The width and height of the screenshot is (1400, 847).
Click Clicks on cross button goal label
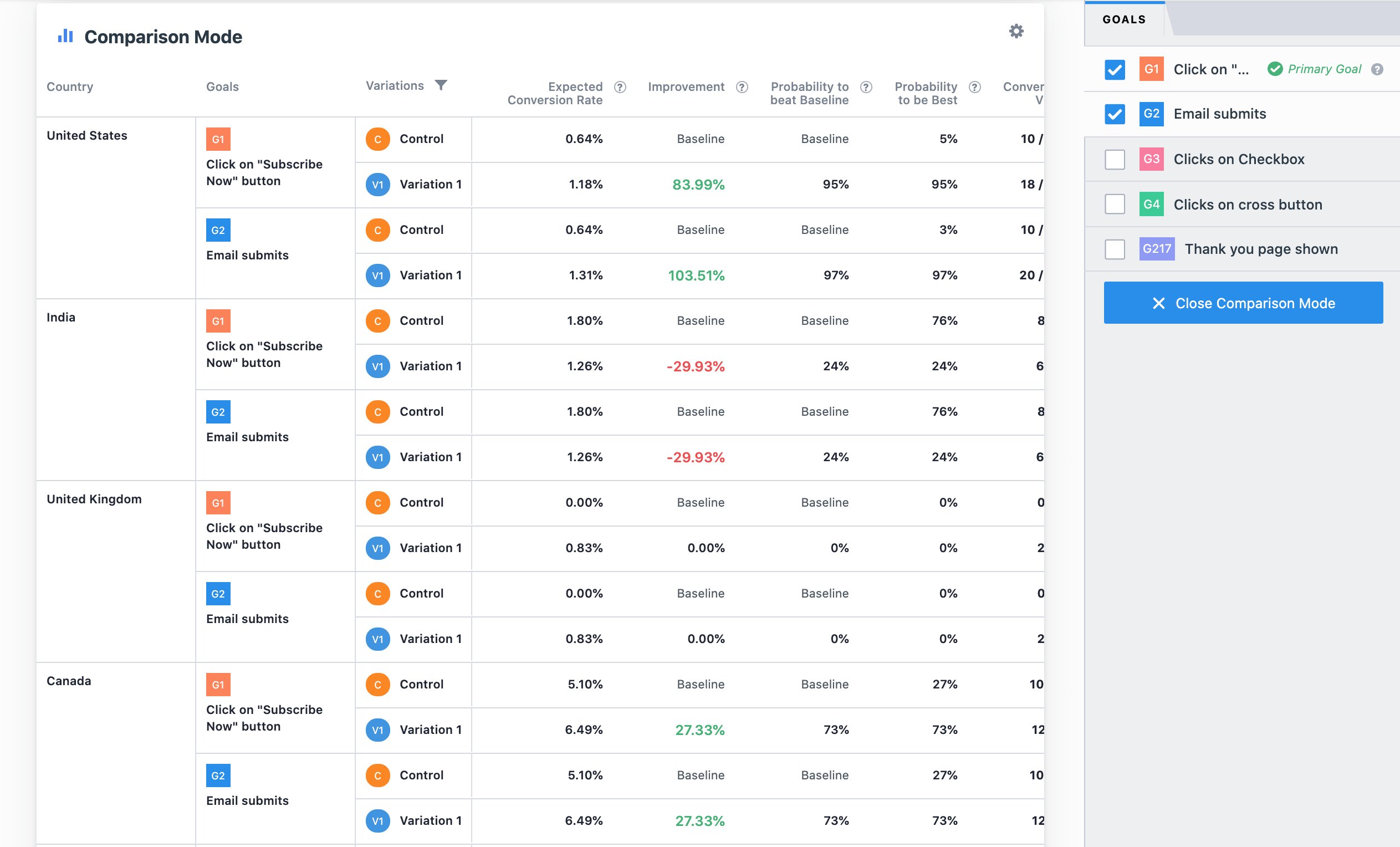pyautogui.click(x=1248, y=205)
